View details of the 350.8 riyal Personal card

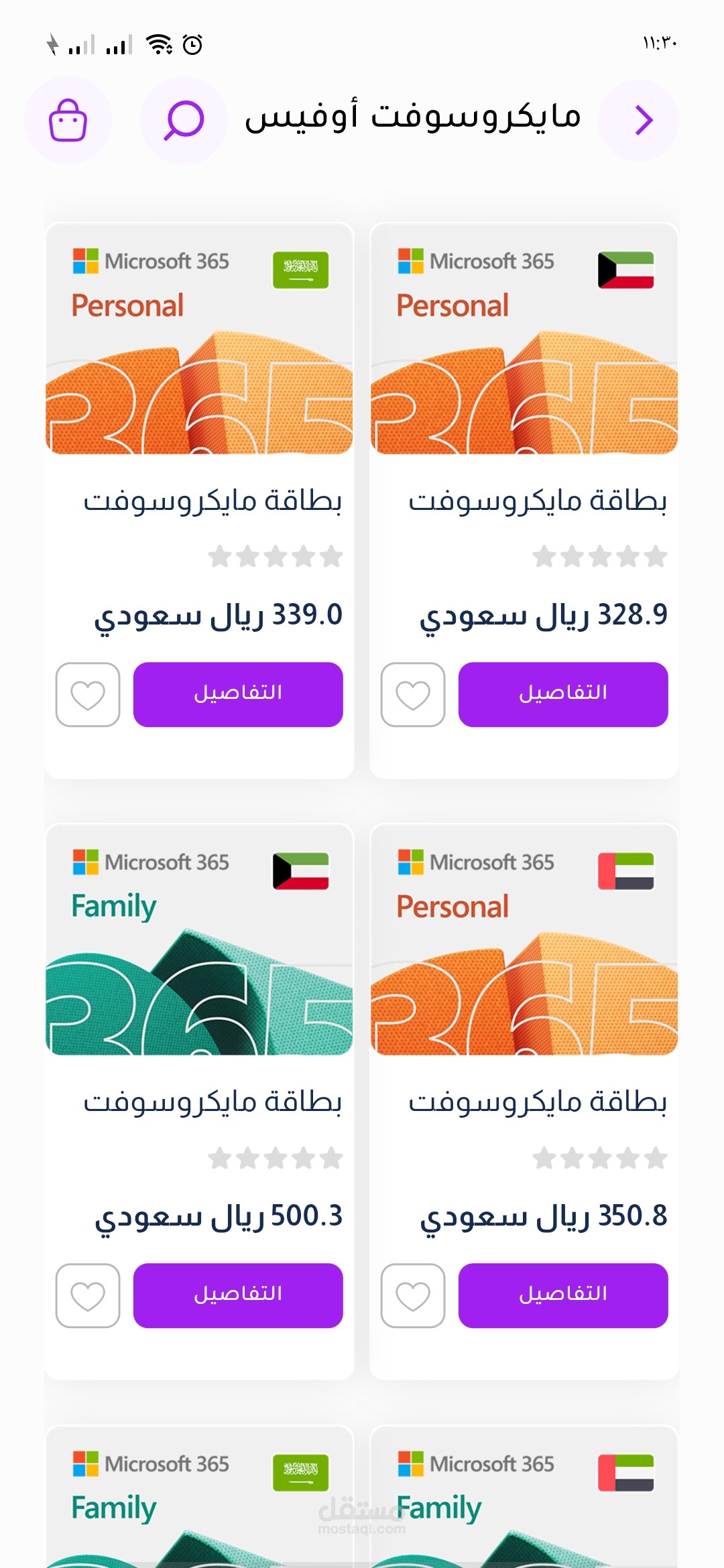click(563, 1296)
